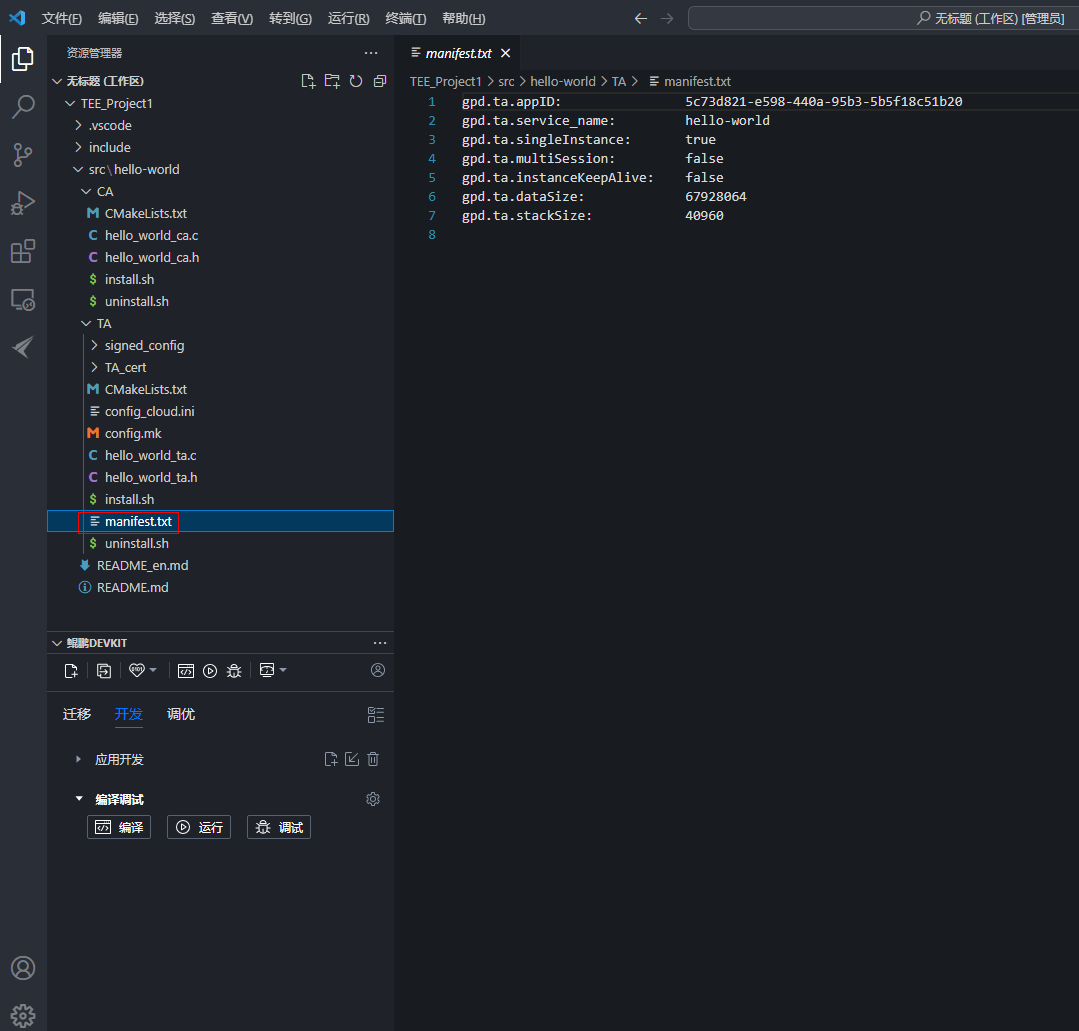Open the 编辑(E) menu

coord(118,19)
